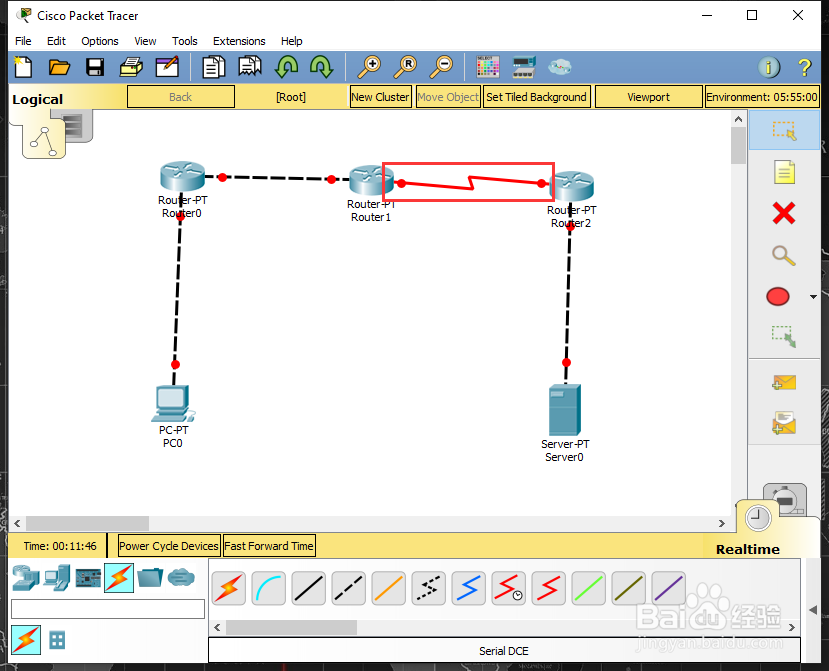The height and width of the screenshot is (671, 829).
Task: Click the New Cluster button
Action: tap(380, 97)
